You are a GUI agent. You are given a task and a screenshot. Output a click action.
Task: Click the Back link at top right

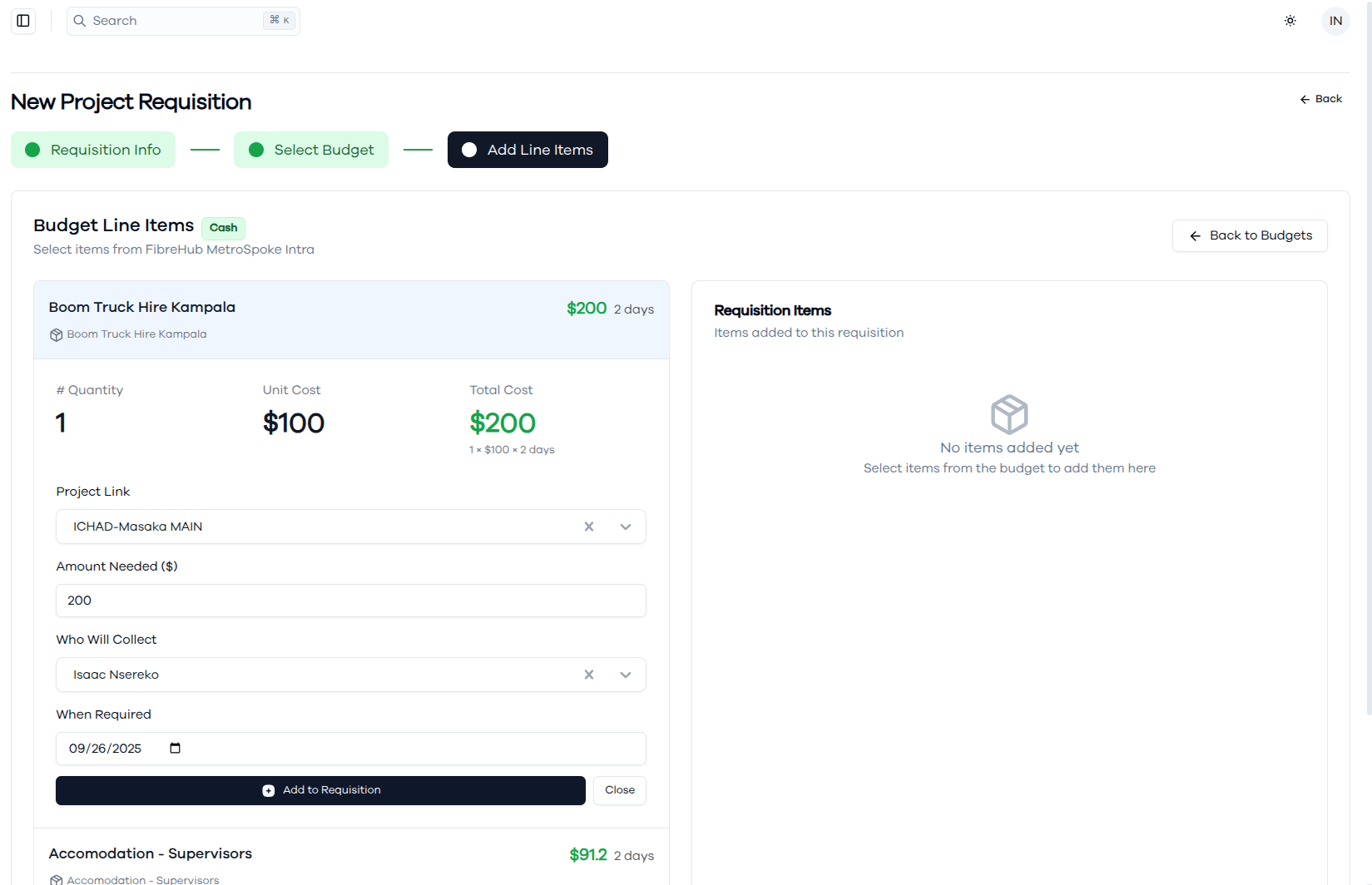coord(1320,99)
